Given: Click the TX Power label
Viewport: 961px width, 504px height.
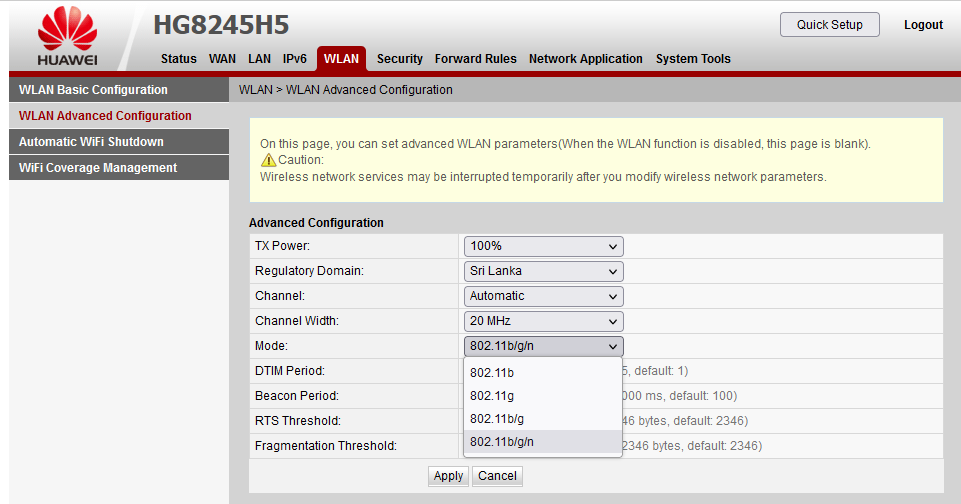Looking at the screenshot, I should [x=283, y=246].
